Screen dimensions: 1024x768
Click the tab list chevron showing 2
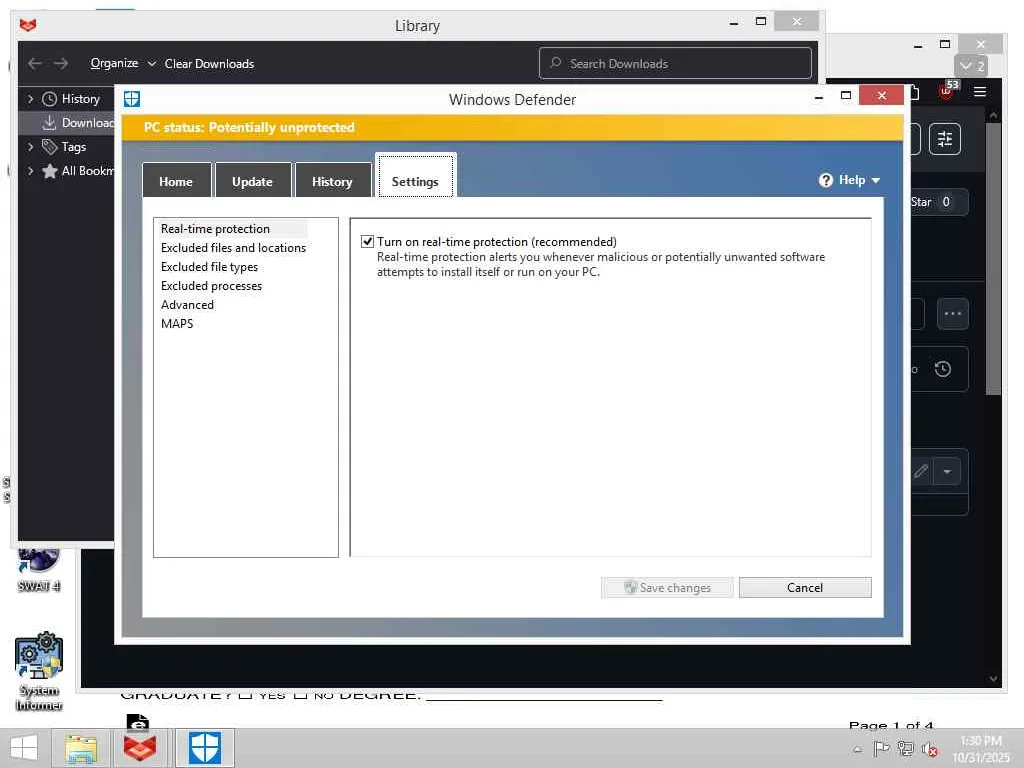coord(971,66)
